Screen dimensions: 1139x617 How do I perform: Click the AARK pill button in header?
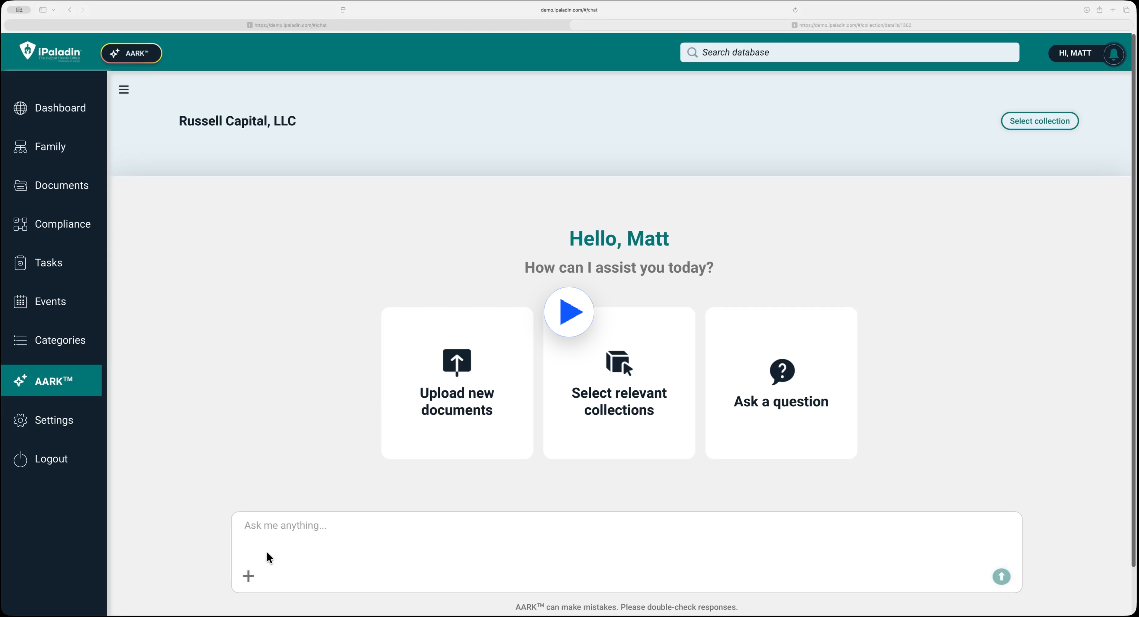pyautogui.click(x=131, y=53)
